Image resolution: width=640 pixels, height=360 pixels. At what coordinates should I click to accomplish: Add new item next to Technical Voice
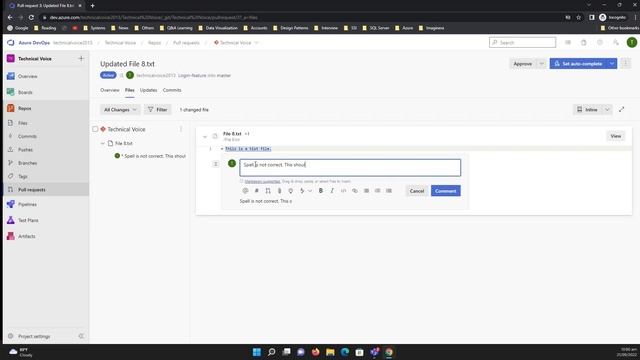[81, 58]
